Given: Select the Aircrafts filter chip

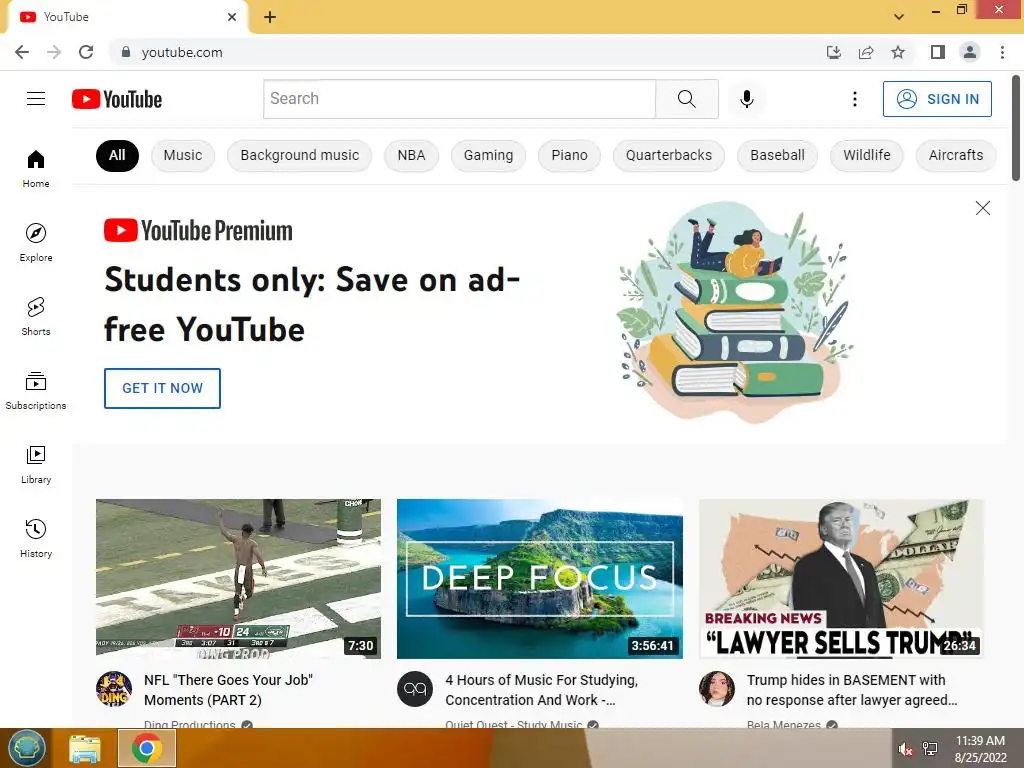Looking at the screenshot, I should tap(956, 155).
